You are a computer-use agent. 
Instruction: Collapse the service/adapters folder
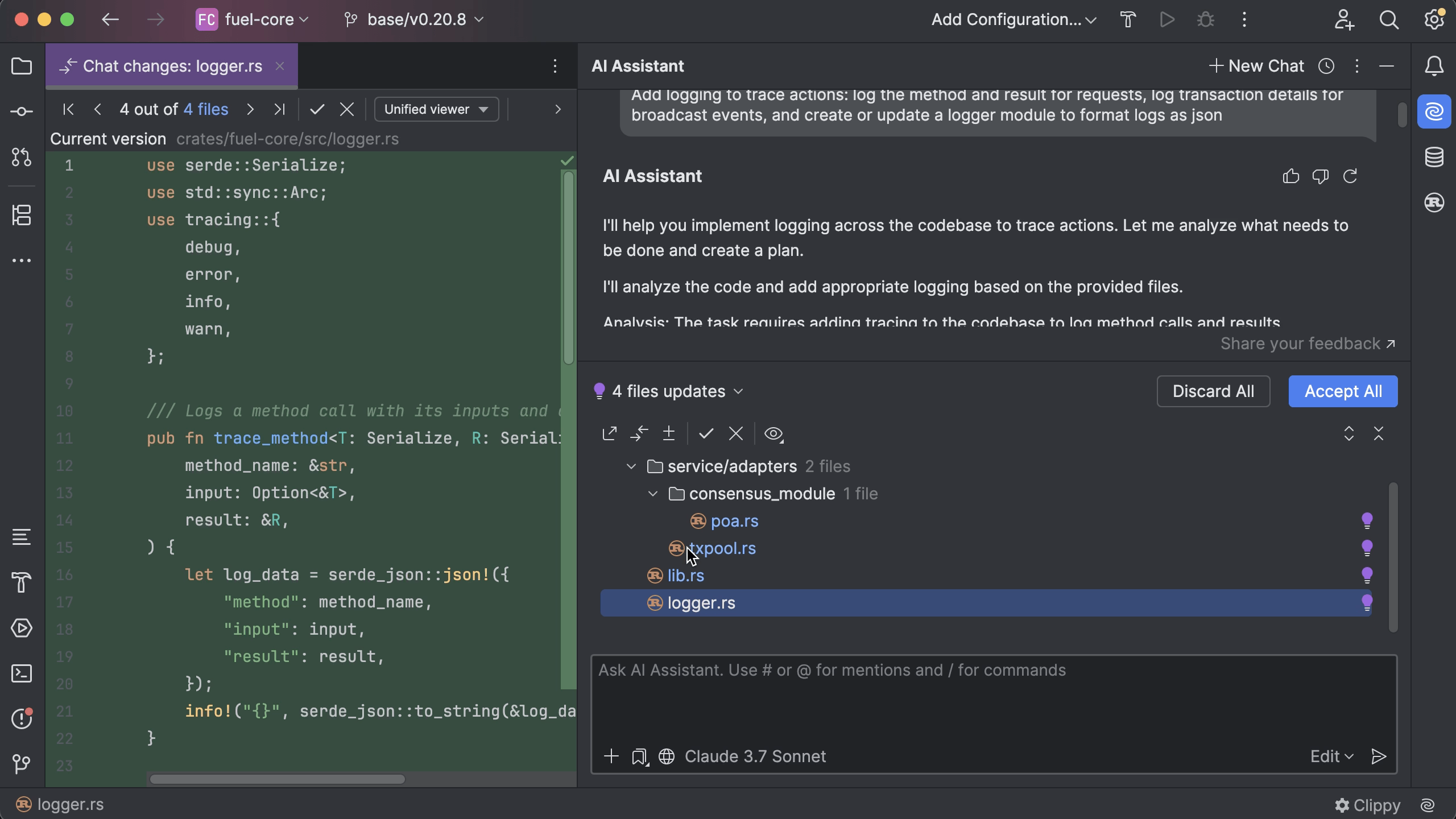coord(631,466)
